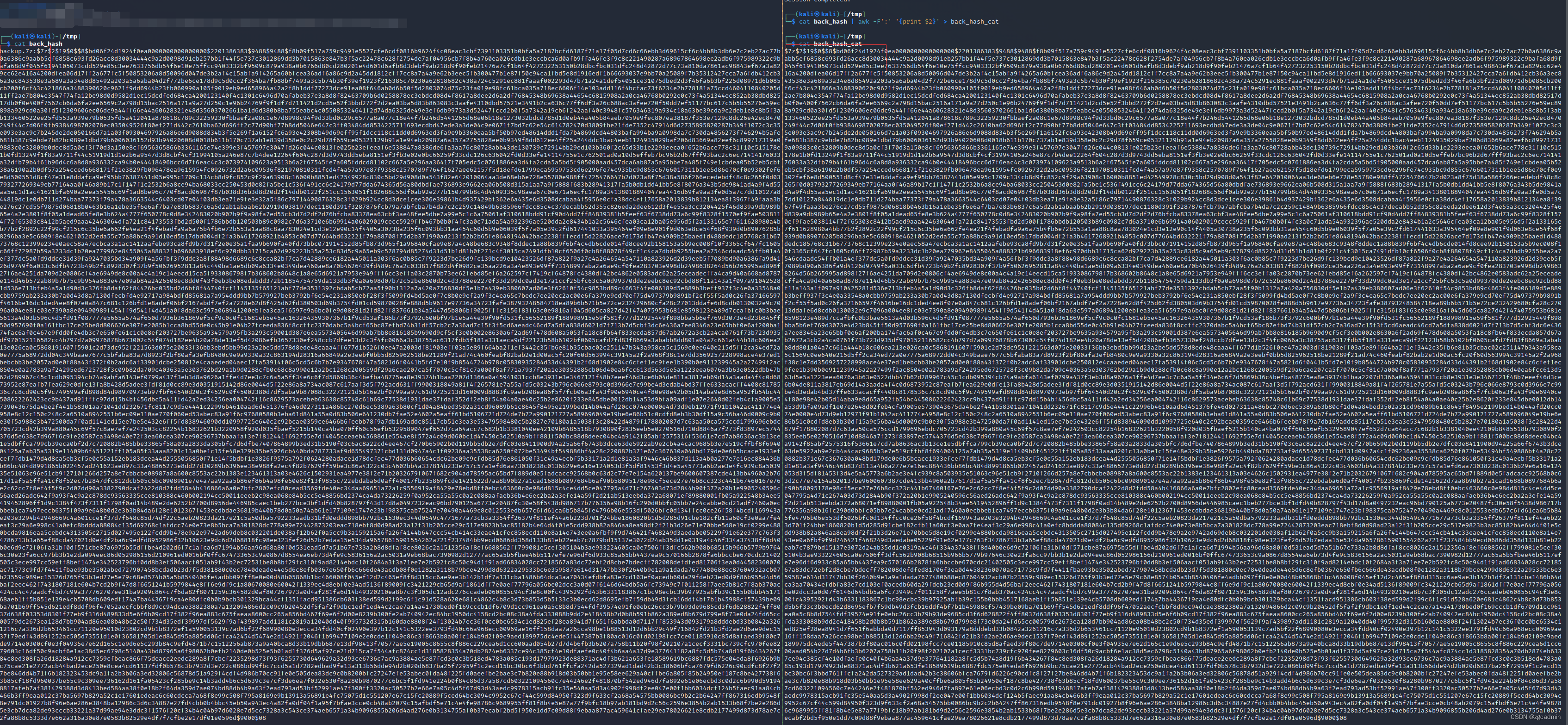Click the prompt line above the awk command

(x=825, y=14)
